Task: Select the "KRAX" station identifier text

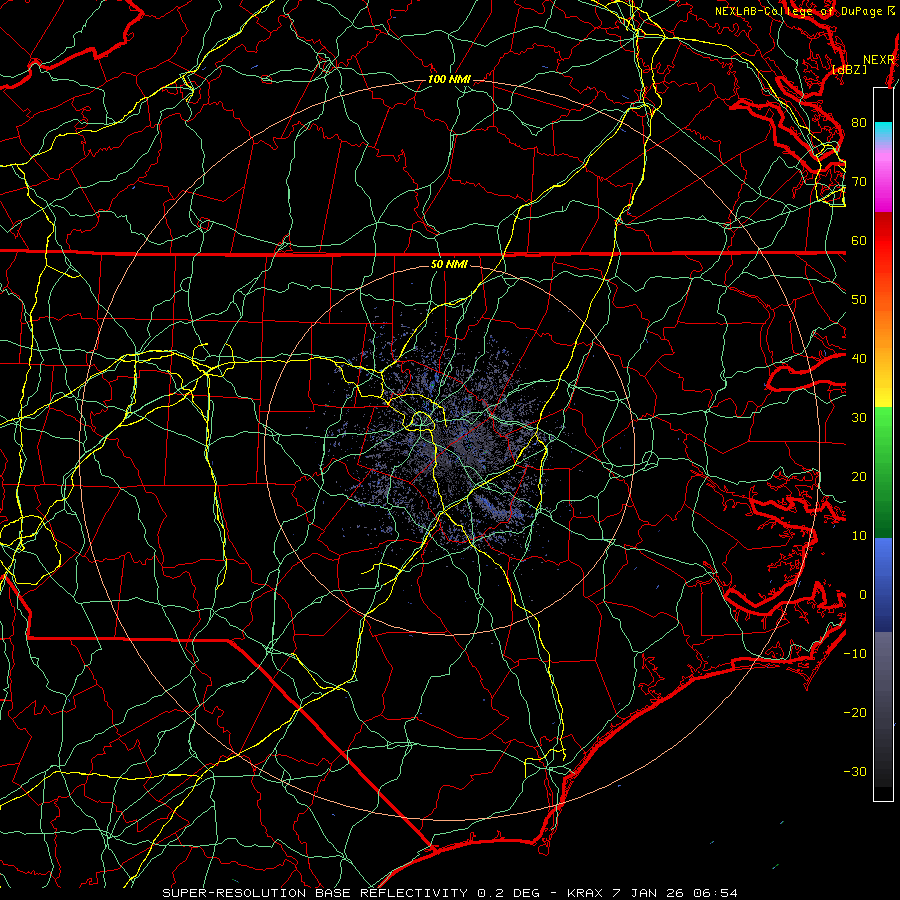Action: click(x=585, y=893)
